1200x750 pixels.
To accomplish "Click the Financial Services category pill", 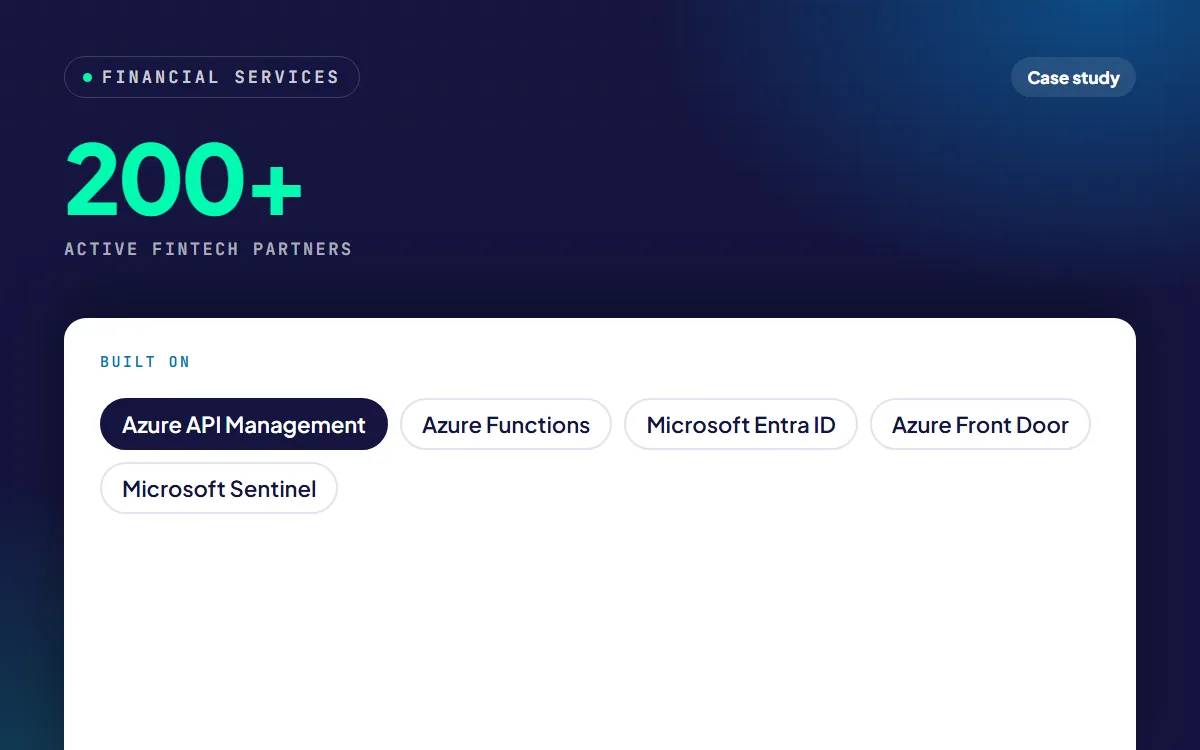I will (x=212, y=77).
